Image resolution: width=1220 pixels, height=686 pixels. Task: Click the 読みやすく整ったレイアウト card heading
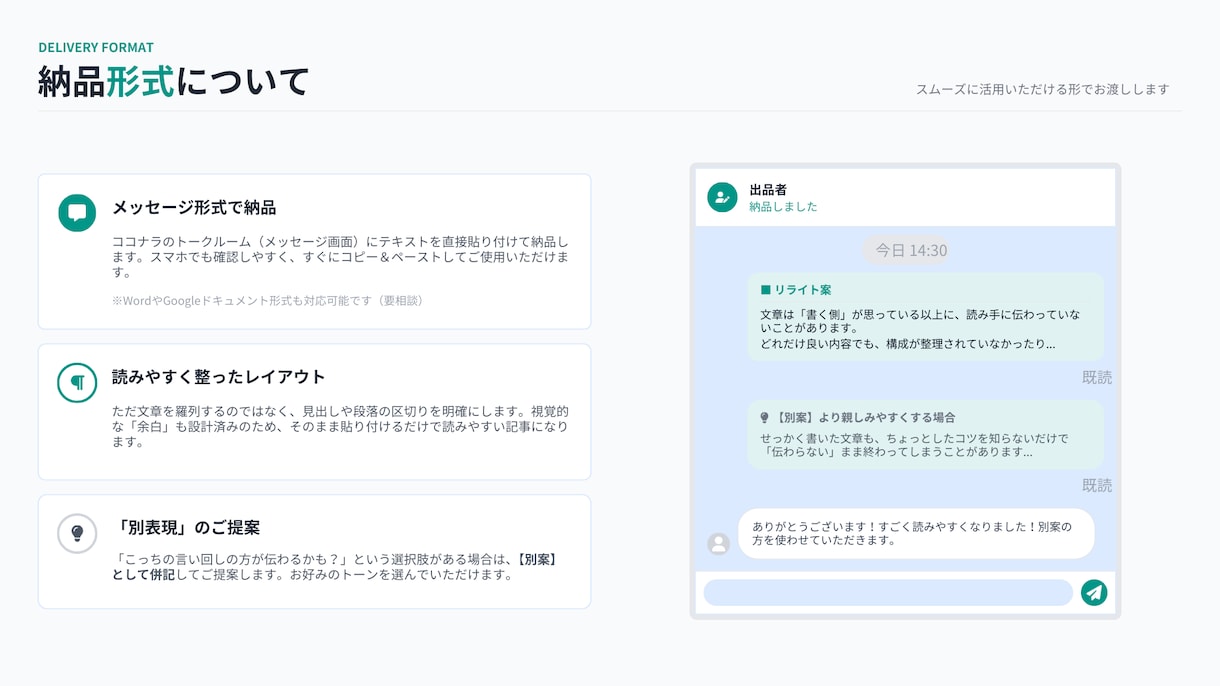(219, 377)
